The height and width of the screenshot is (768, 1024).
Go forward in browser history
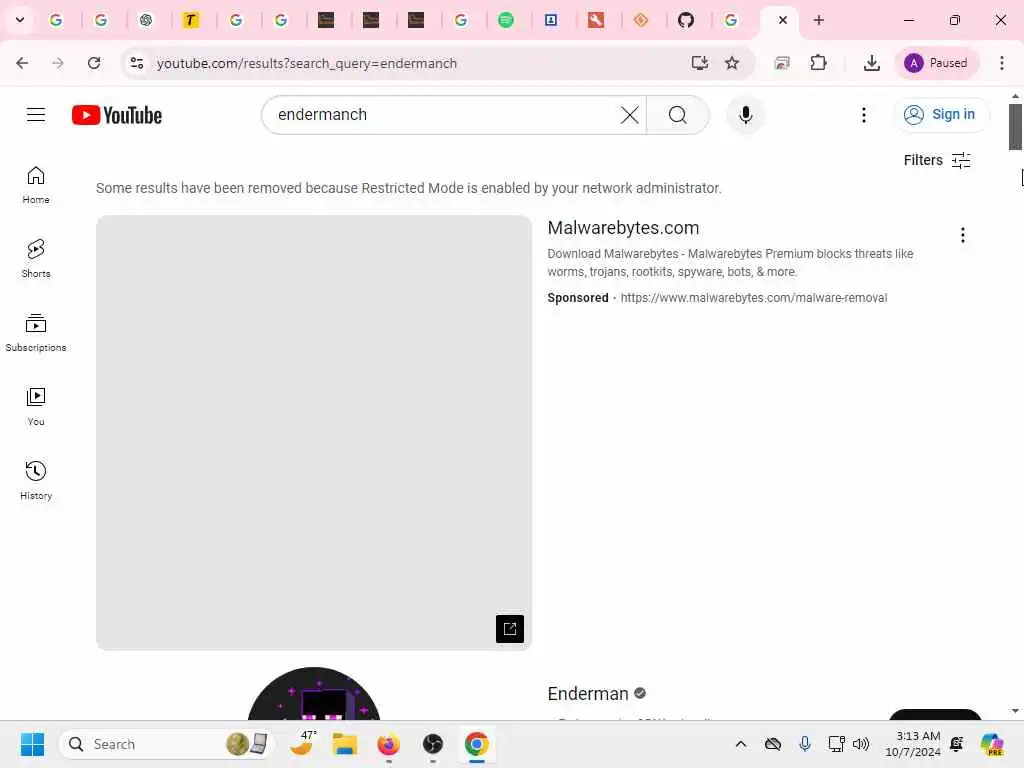point(58,63)
